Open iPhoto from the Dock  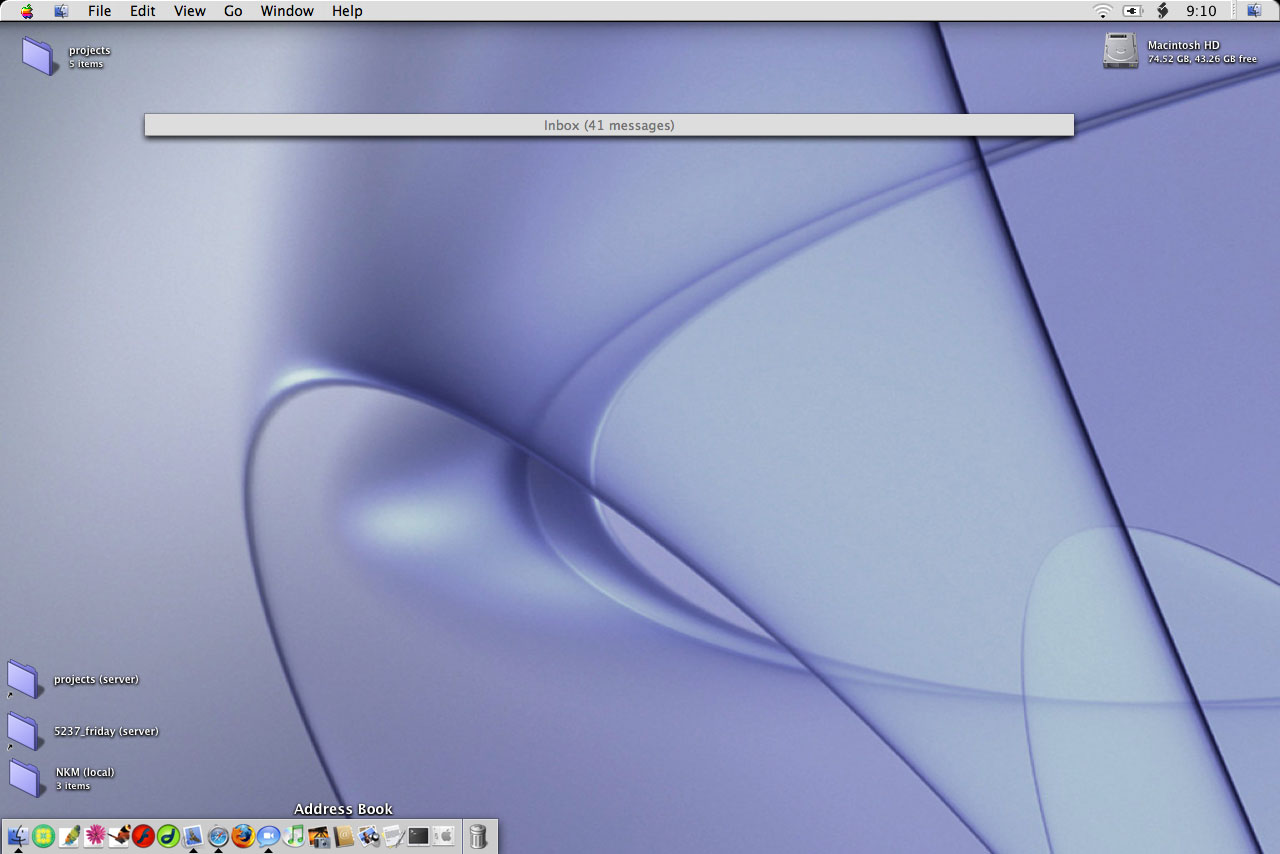[x=319, y=836]
